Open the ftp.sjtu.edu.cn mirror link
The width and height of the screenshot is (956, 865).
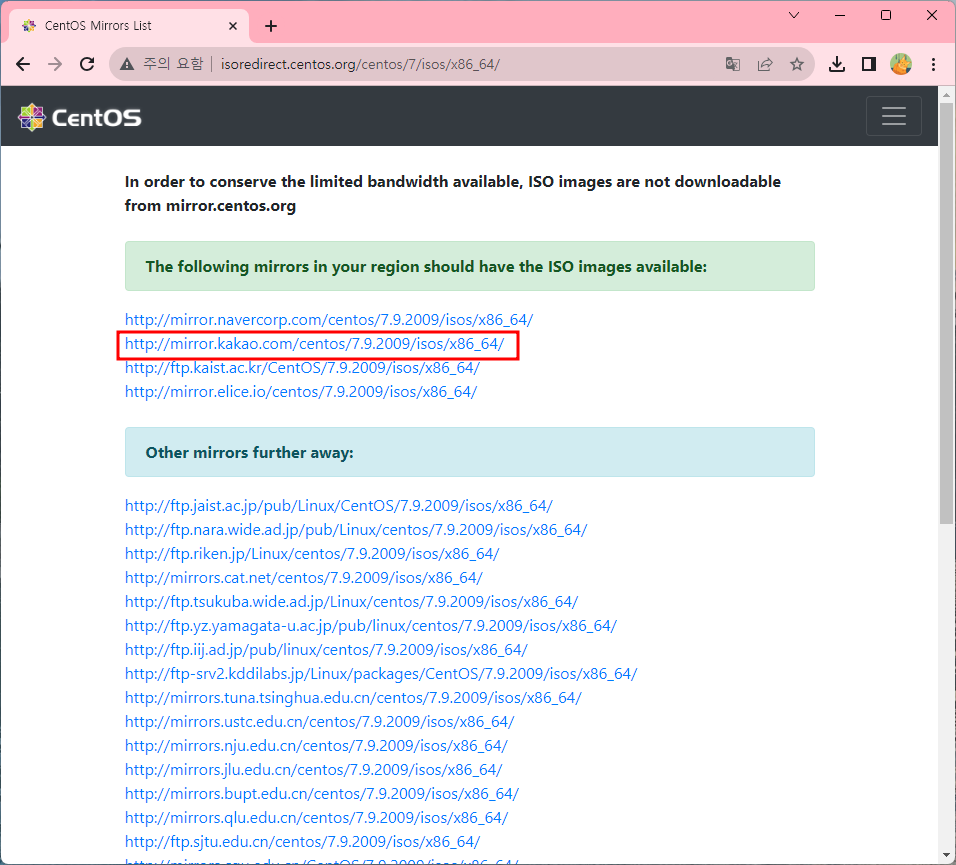pos(302,842)
